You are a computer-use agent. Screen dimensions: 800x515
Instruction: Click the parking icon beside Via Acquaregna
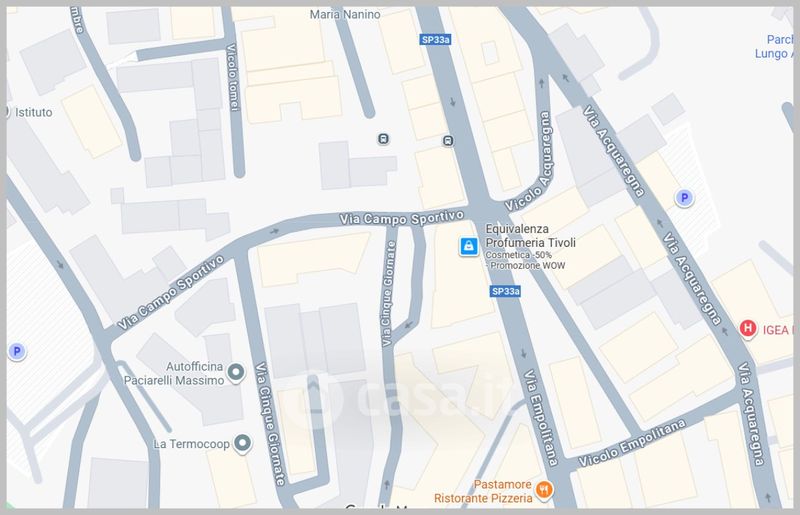(x=684, y=199)
